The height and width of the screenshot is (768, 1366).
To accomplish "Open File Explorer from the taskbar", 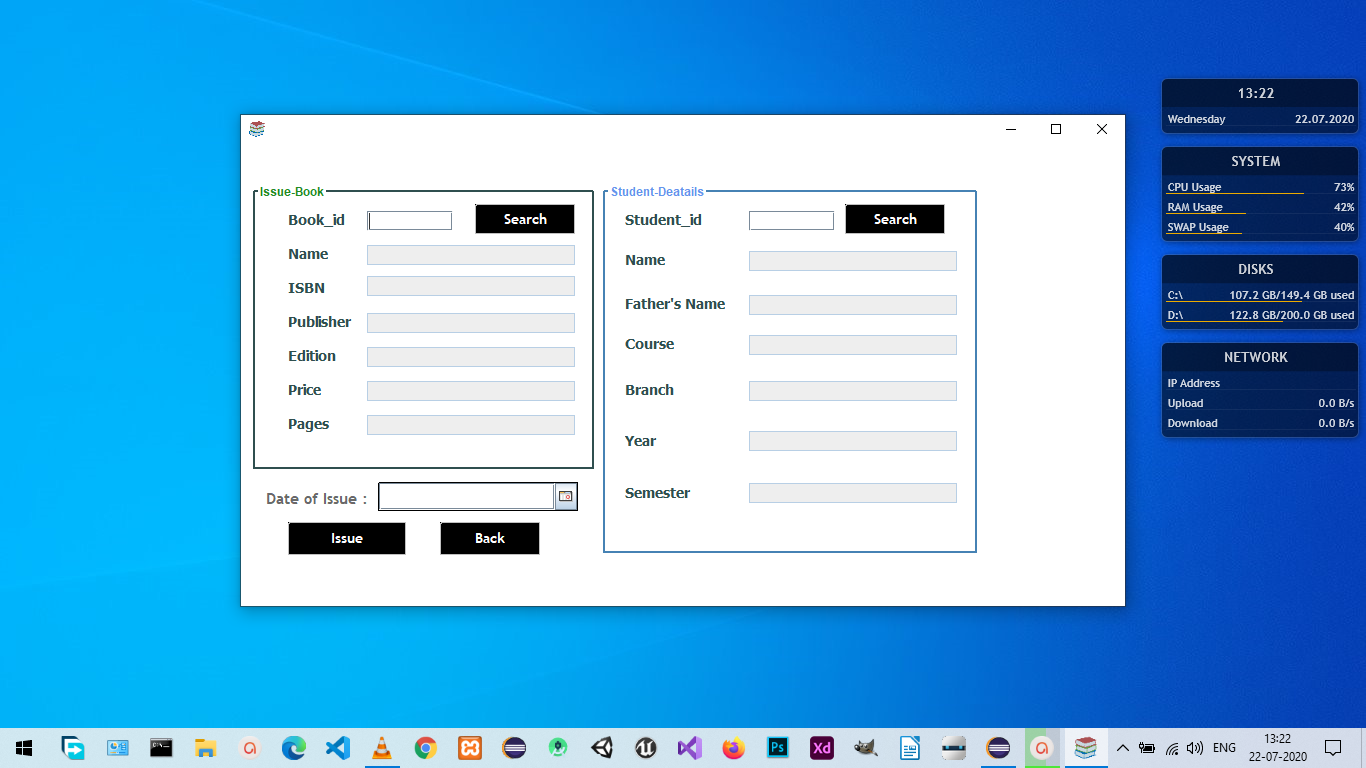I will coord(205,748).
